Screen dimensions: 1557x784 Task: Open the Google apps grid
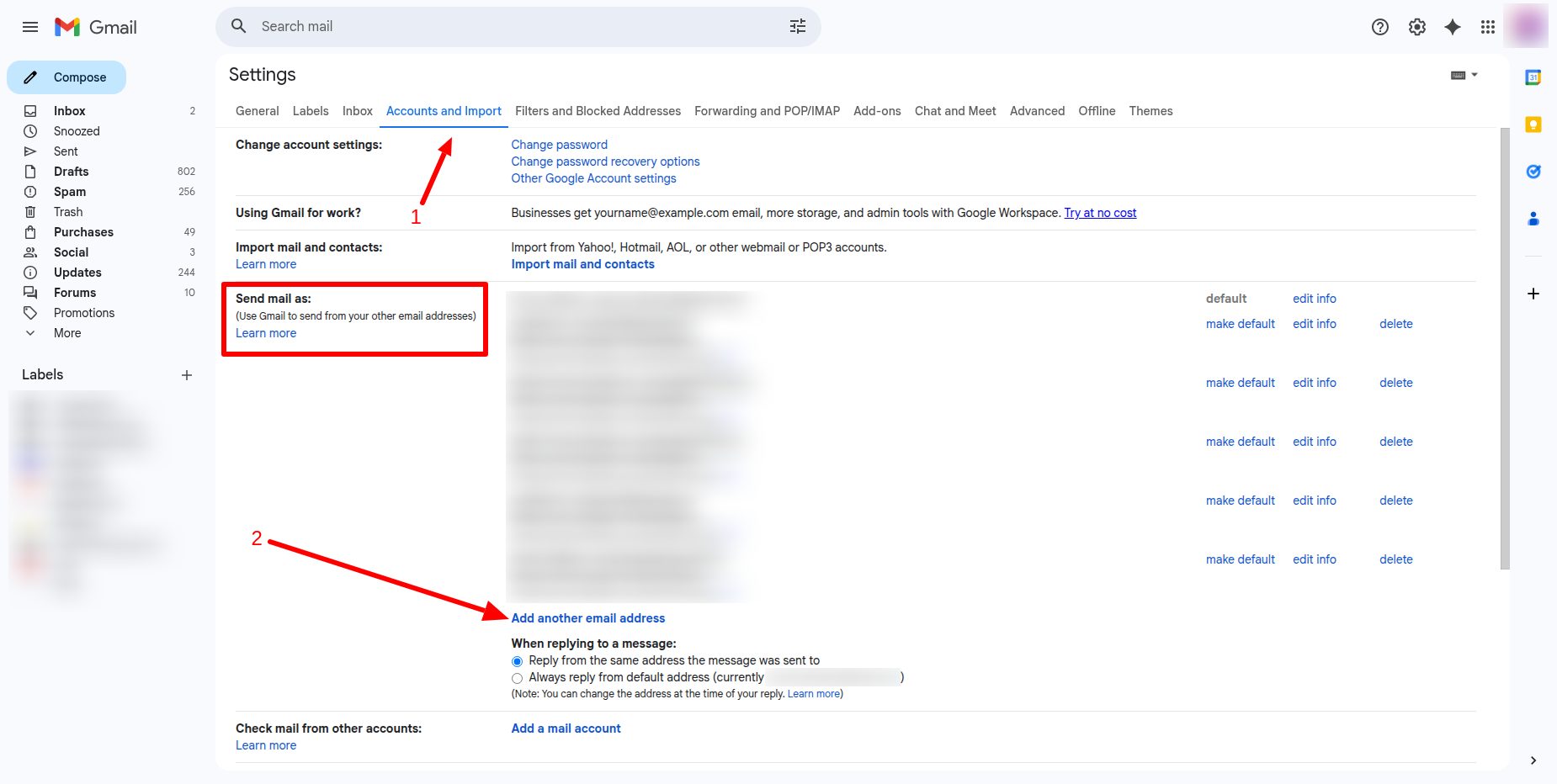click(x=1487, y=26)
